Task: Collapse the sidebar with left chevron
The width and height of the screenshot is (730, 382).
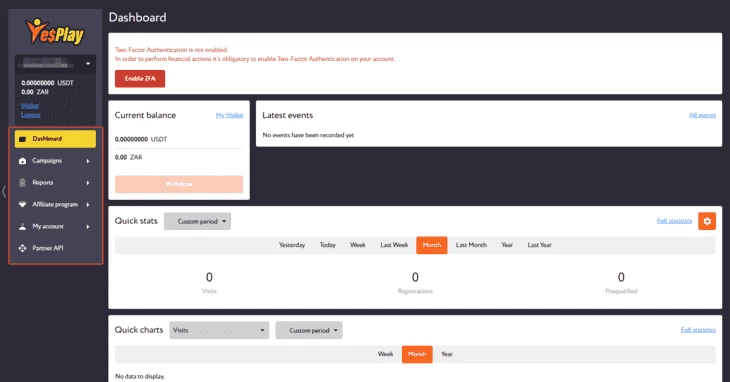Action: 4,191
